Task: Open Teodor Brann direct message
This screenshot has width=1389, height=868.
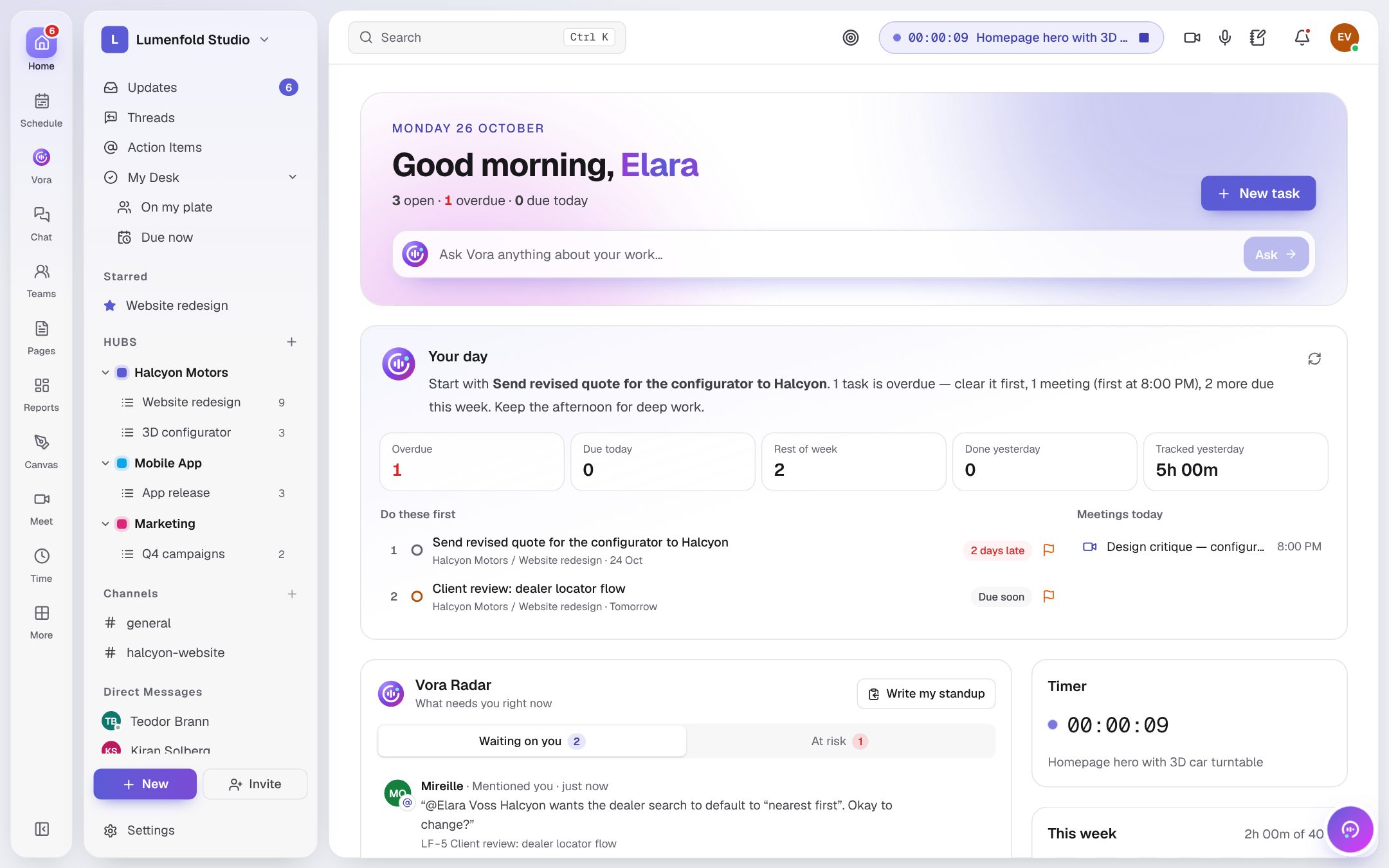Action: [x=201, y=721]
